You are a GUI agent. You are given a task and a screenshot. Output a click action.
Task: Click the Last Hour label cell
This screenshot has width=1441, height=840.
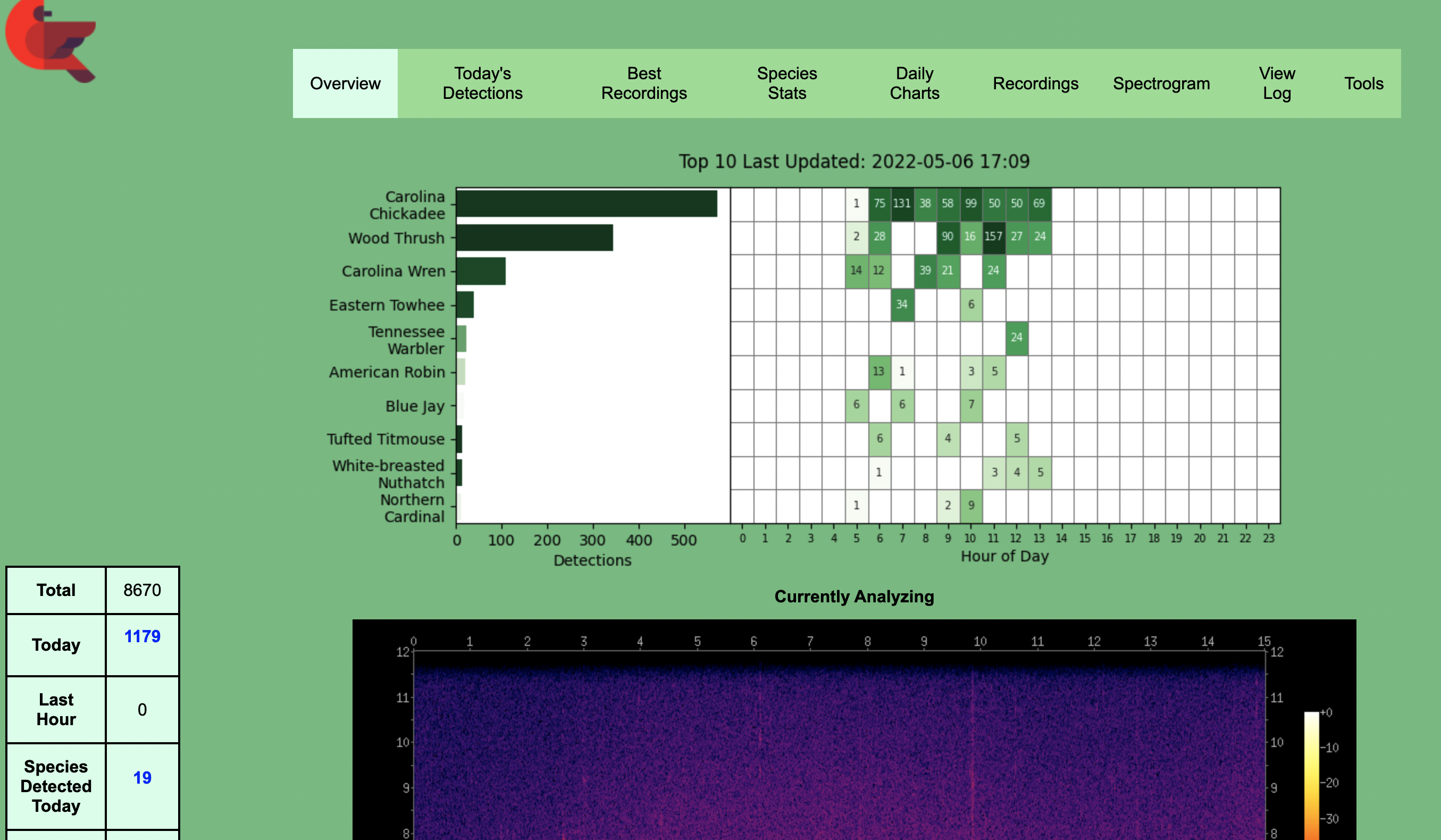56,710
